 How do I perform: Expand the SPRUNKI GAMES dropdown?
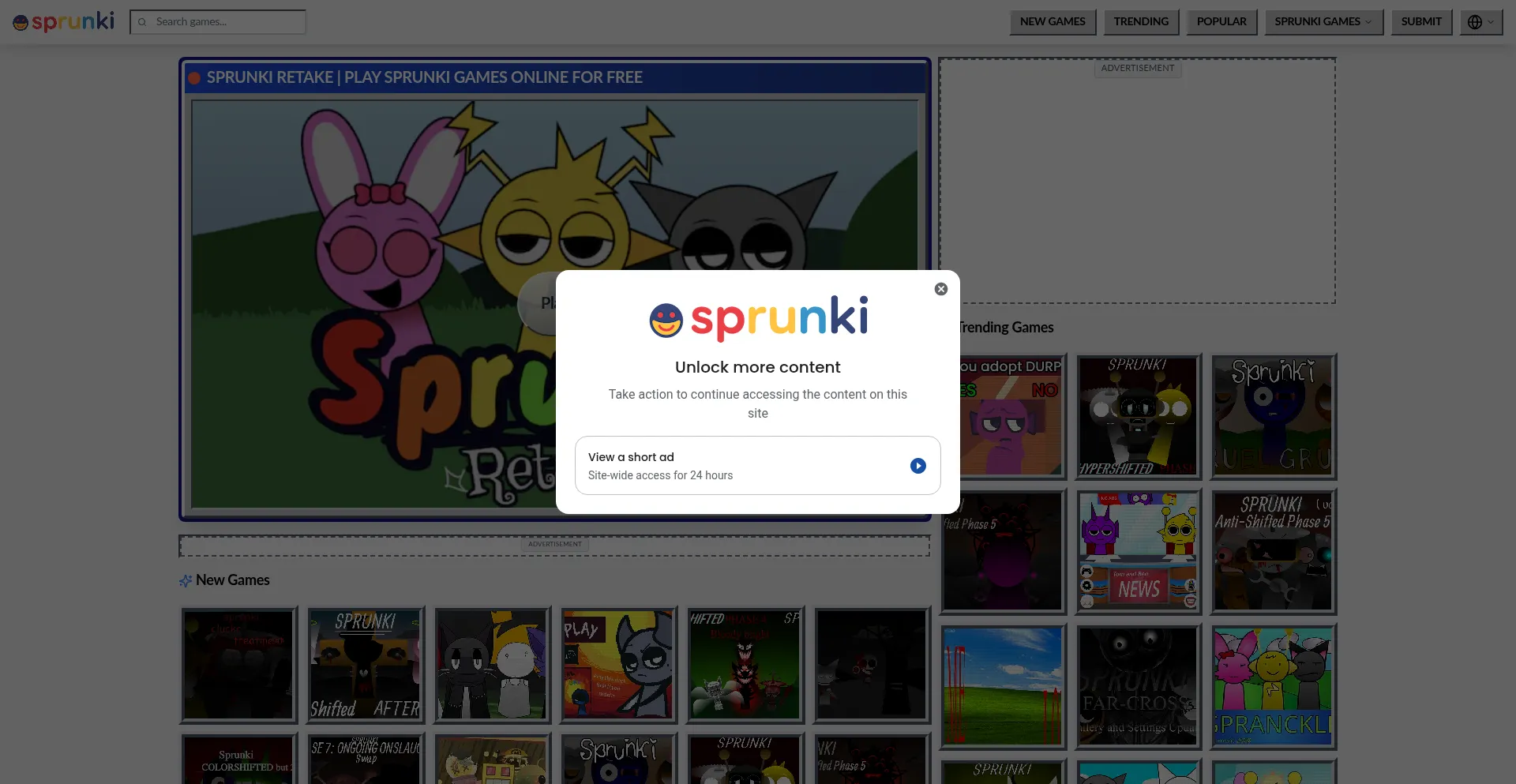point(1323,22)
